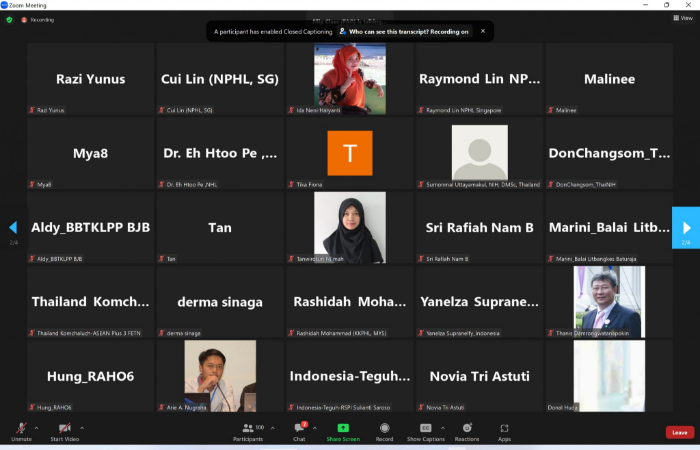Screen dimensions: 700x450
Task: Click "Who can see this transcript?" link
Action: pos(408,31)
